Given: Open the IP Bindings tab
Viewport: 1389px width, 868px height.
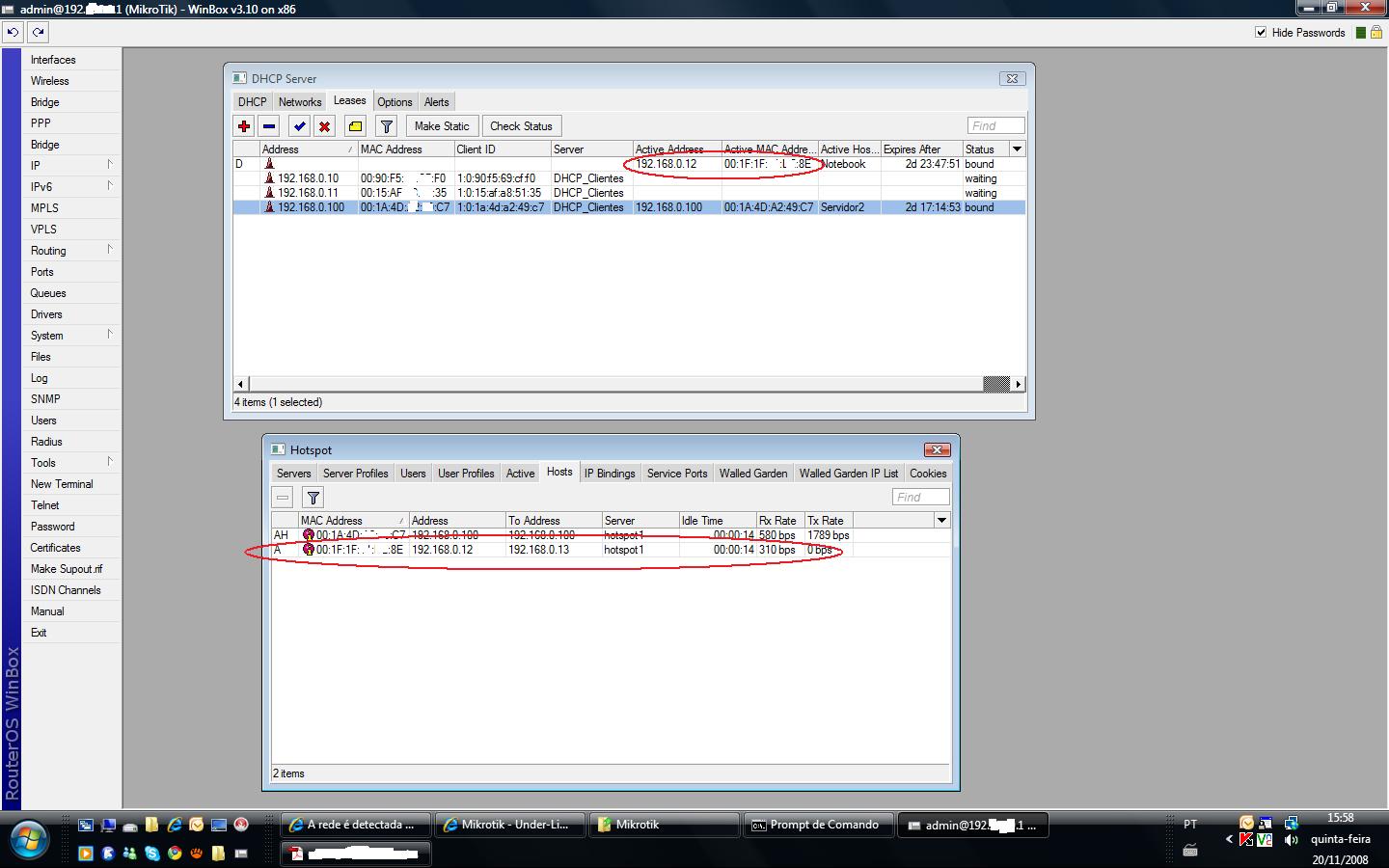Looking at the screenshot, I should click(x=610, y=473).
